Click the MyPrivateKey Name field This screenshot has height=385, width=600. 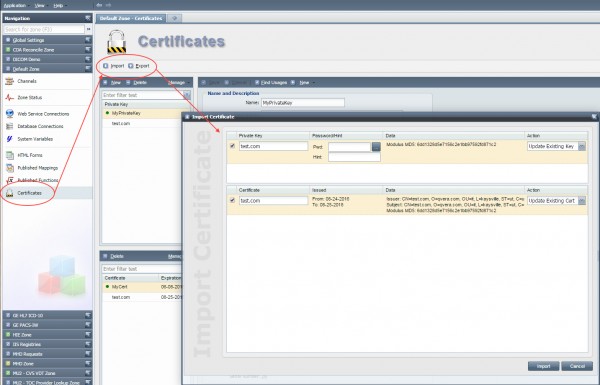303,103
